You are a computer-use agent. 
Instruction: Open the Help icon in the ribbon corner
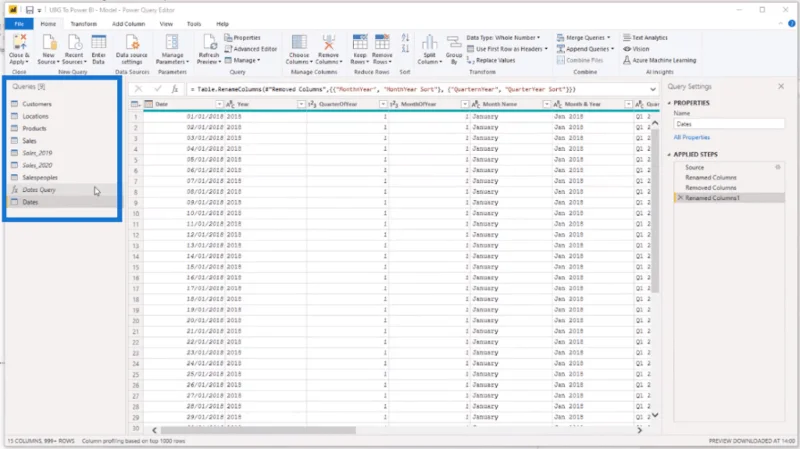[x=791, y=23]
